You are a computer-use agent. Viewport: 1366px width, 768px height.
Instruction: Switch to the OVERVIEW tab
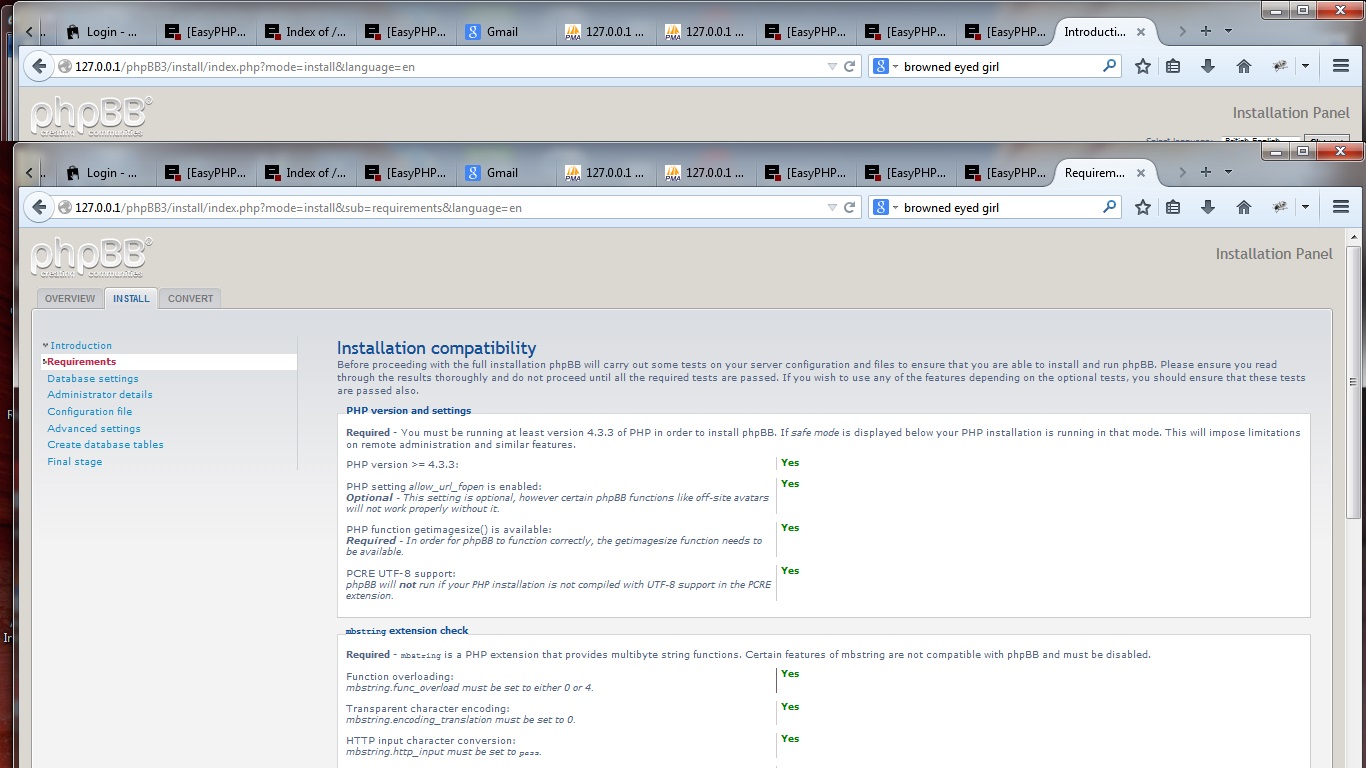tap(70, 298)
